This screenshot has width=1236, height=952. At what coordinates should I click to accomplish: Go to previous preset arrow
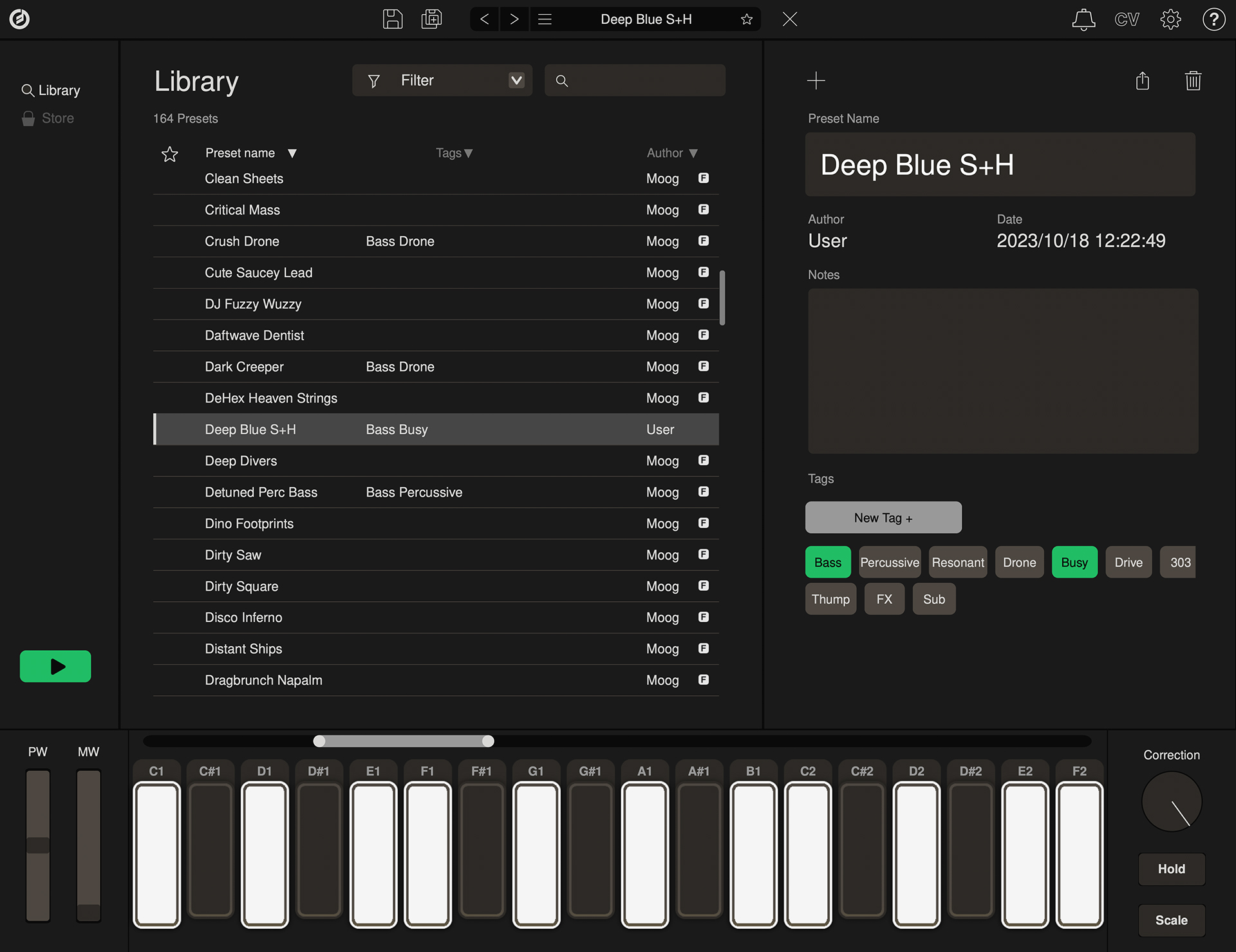(485, 19)
